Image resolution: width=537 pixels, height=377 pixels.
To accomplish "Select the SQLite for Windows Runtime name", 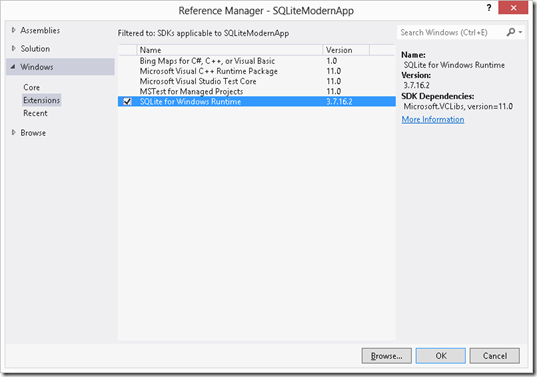I will pos(190,102).
